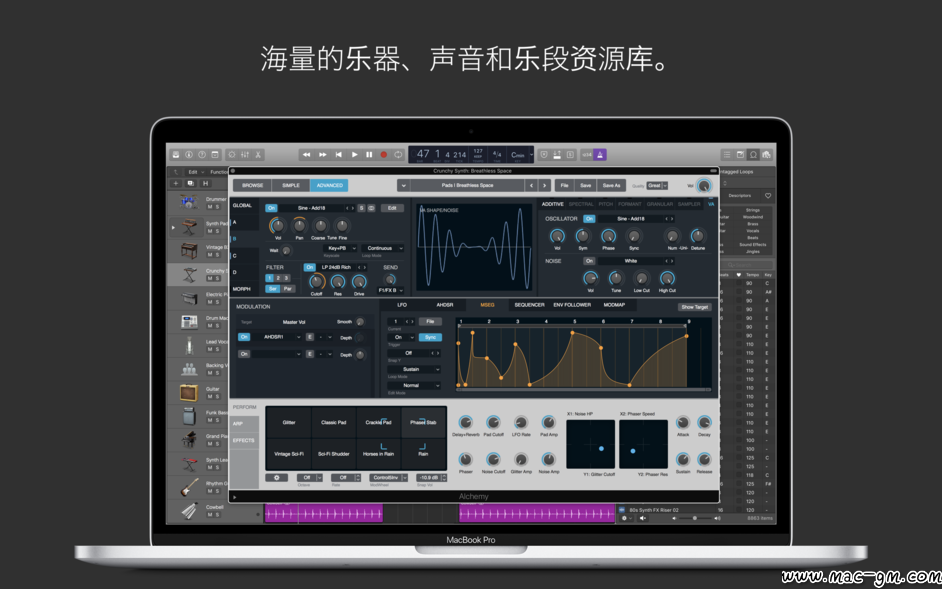The width and height of the screenshot is (942, 589).
Task: Select the Ser filter routing button
Action: tap(273, 288)
